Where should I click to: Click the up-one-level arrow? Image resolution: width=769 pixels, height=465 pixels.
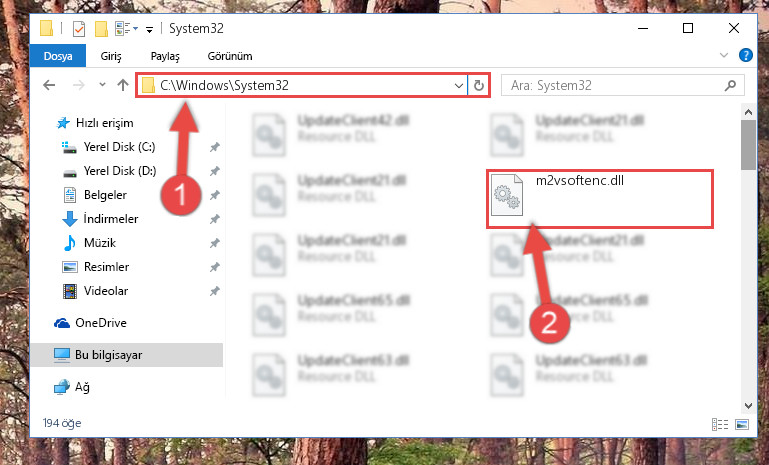(x=123, y=85)
